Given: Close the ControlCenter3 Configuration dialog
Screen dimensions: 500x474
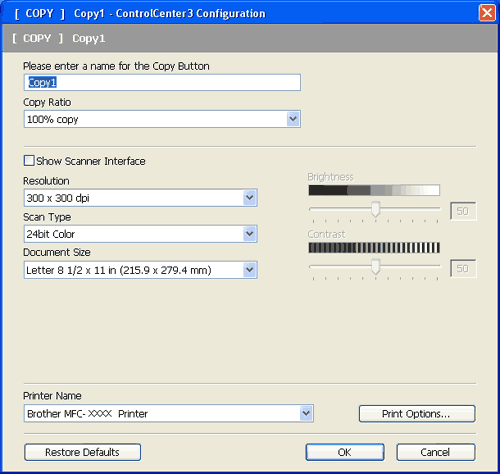Looking at the screenshot, I should (x=487, y=13).
